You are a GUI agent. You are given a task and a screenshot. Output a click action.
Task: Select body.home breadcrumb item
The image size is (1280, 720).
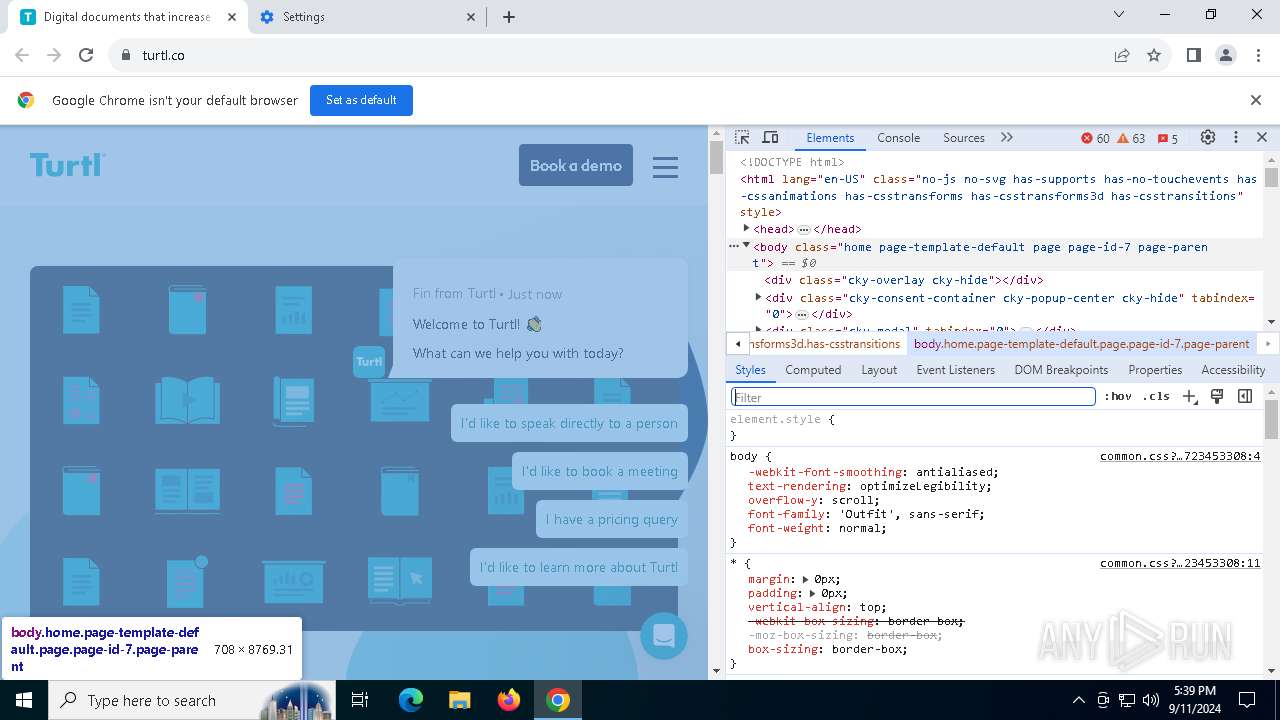[1081, 344]
